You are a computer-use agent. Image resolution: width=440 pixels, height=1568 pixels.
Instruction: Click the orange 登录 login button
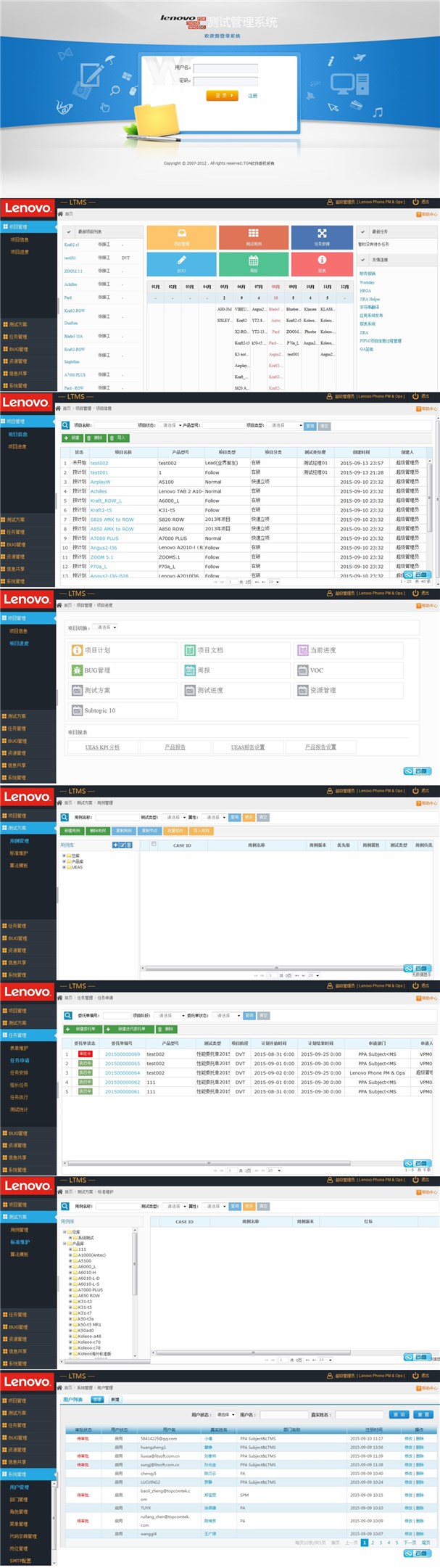[x=222, y=95]
